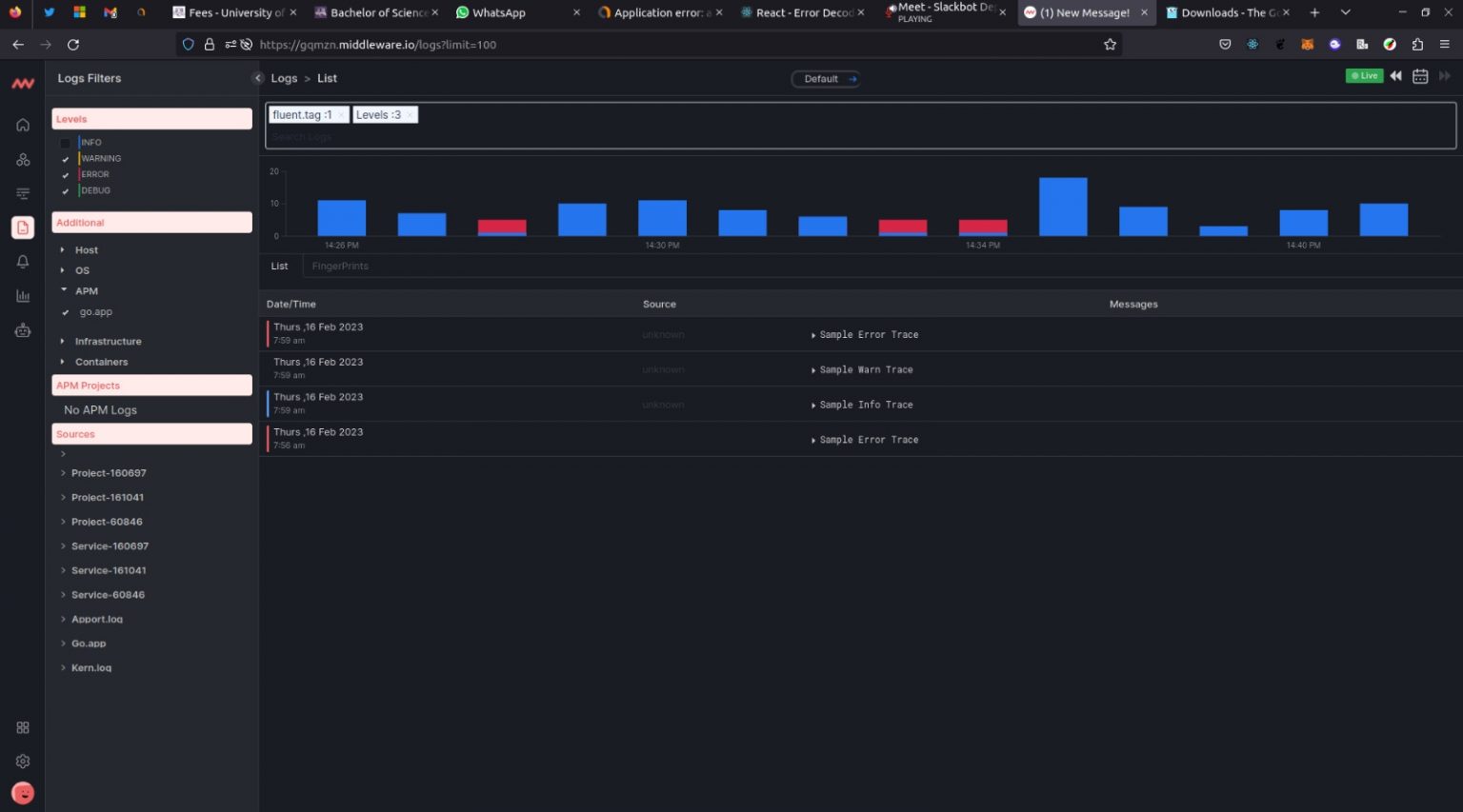Open the calendar time-picker icon near Live

coord(1419,75)
